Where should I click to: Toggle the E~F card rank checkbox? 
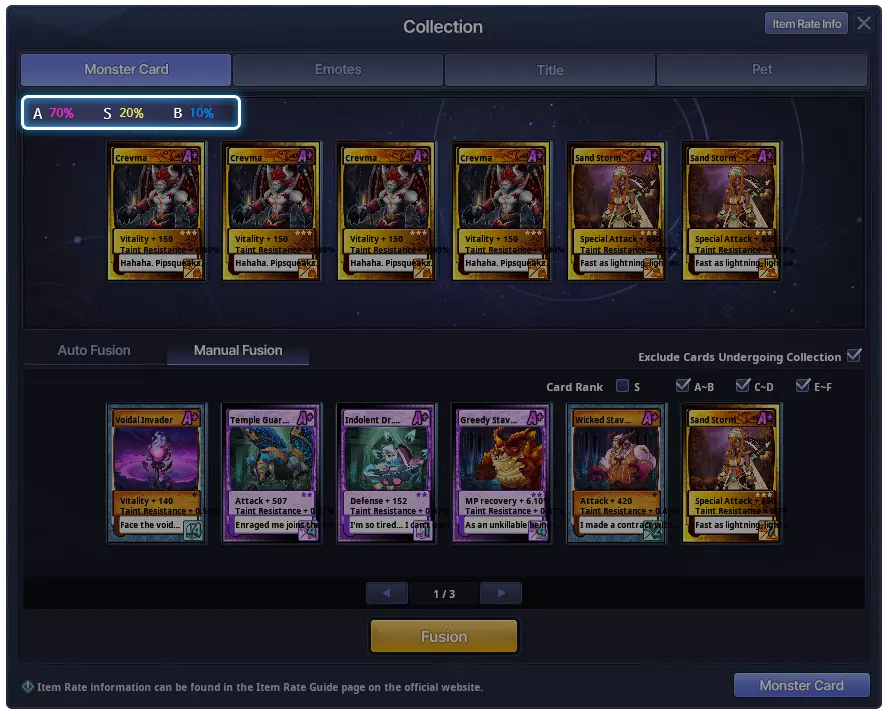(x=802, y=386)
